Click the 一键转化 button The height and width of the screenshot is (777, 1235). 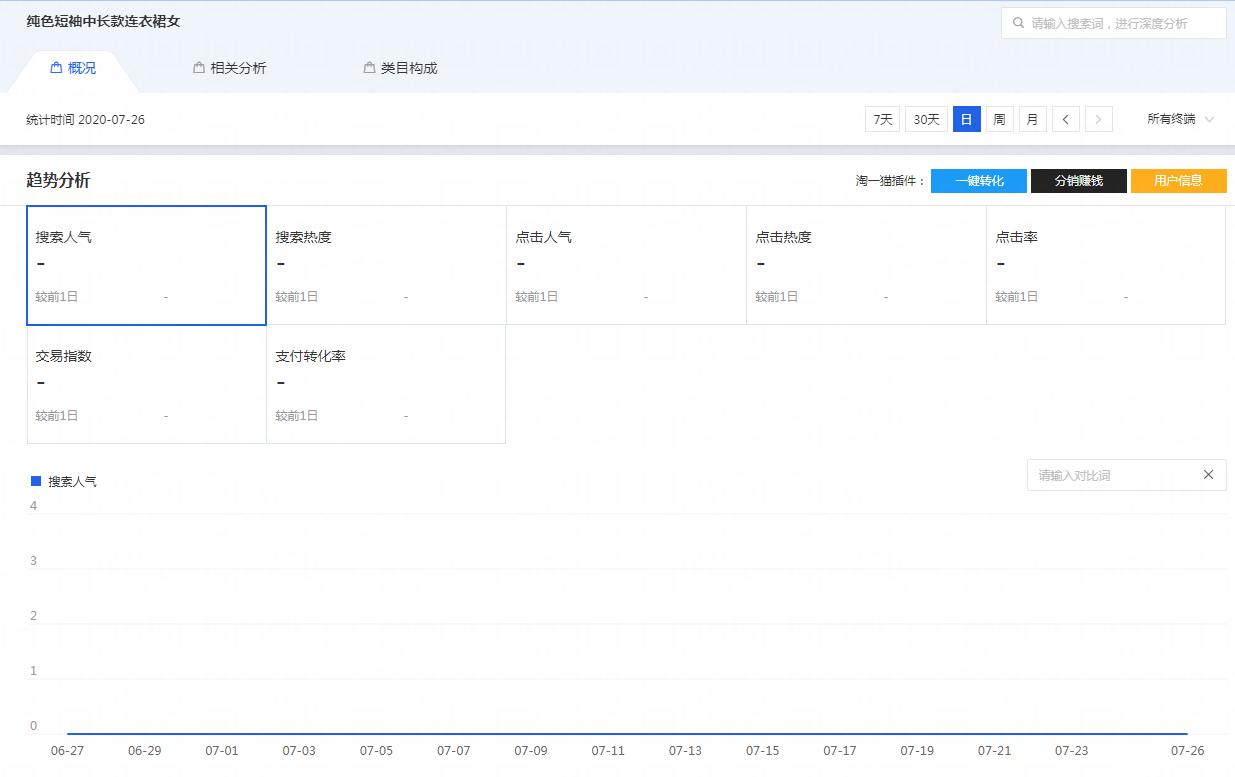(x=978, y=181)
